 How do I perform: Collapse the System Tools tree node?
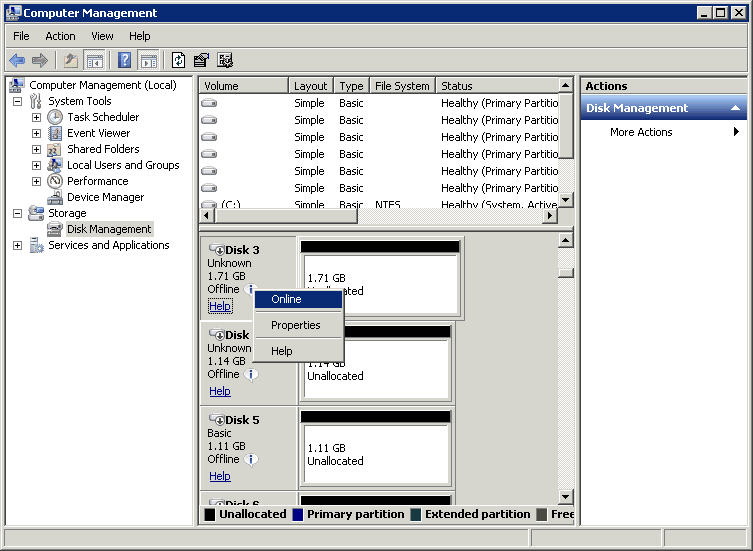click(17, 101)
